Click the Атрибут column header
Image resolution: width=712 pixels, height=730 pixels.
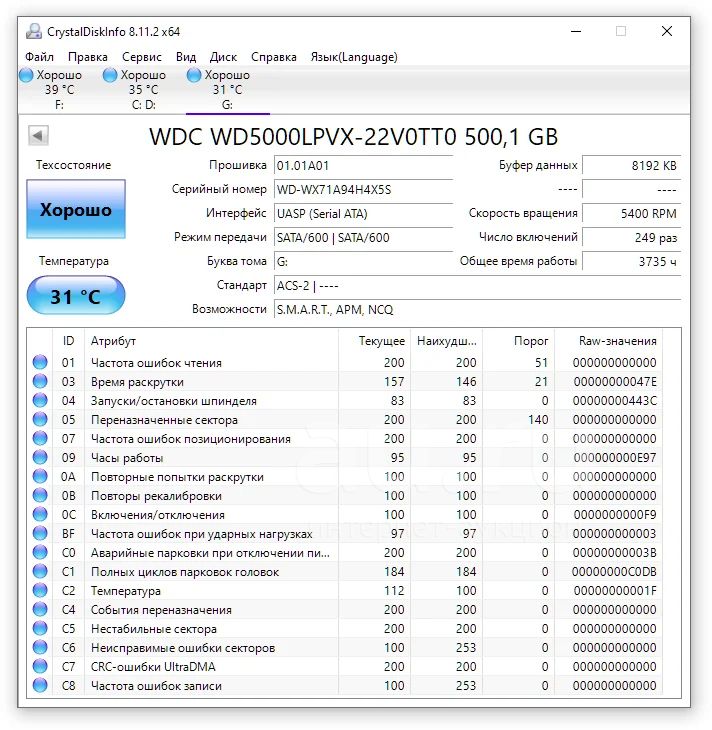pyautogui.click(x=211, y=341)
